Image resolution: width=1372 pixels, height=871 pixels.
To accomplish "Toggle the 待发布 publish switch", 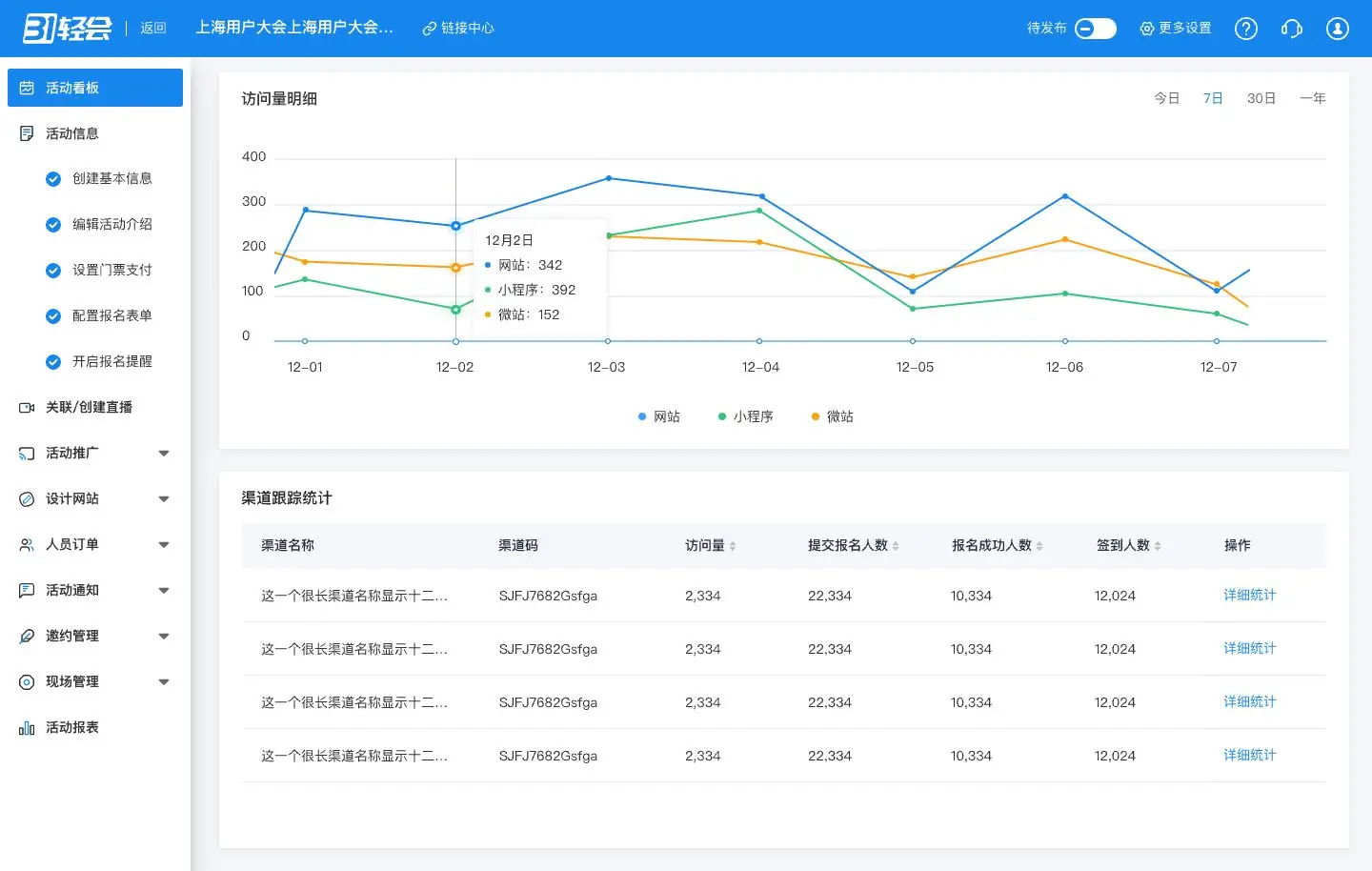I will point(1095,29).
